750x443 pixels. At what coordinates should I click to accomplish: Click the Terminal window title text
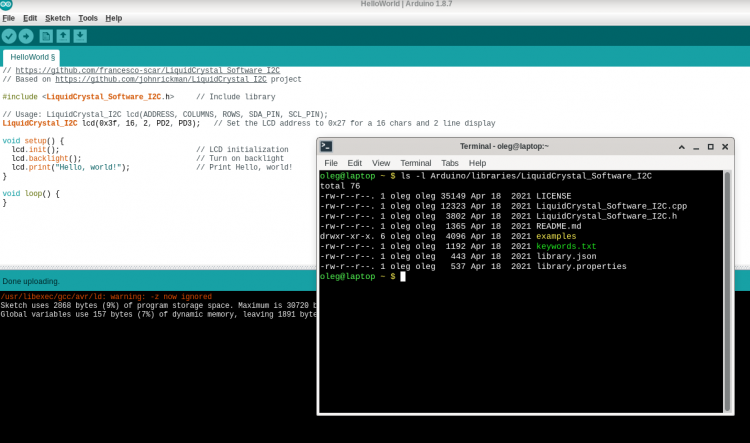[504, 146]
